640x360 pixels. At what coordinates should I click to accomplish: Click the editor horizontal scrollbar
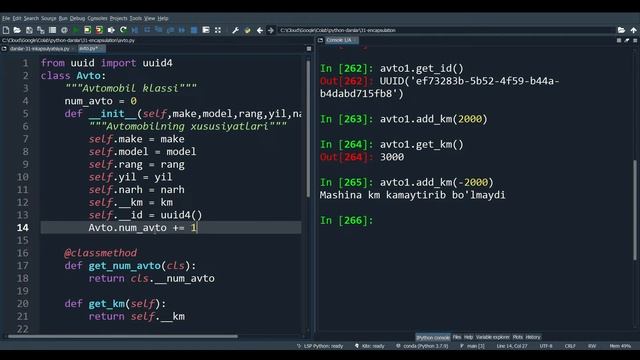coord(122,336)
